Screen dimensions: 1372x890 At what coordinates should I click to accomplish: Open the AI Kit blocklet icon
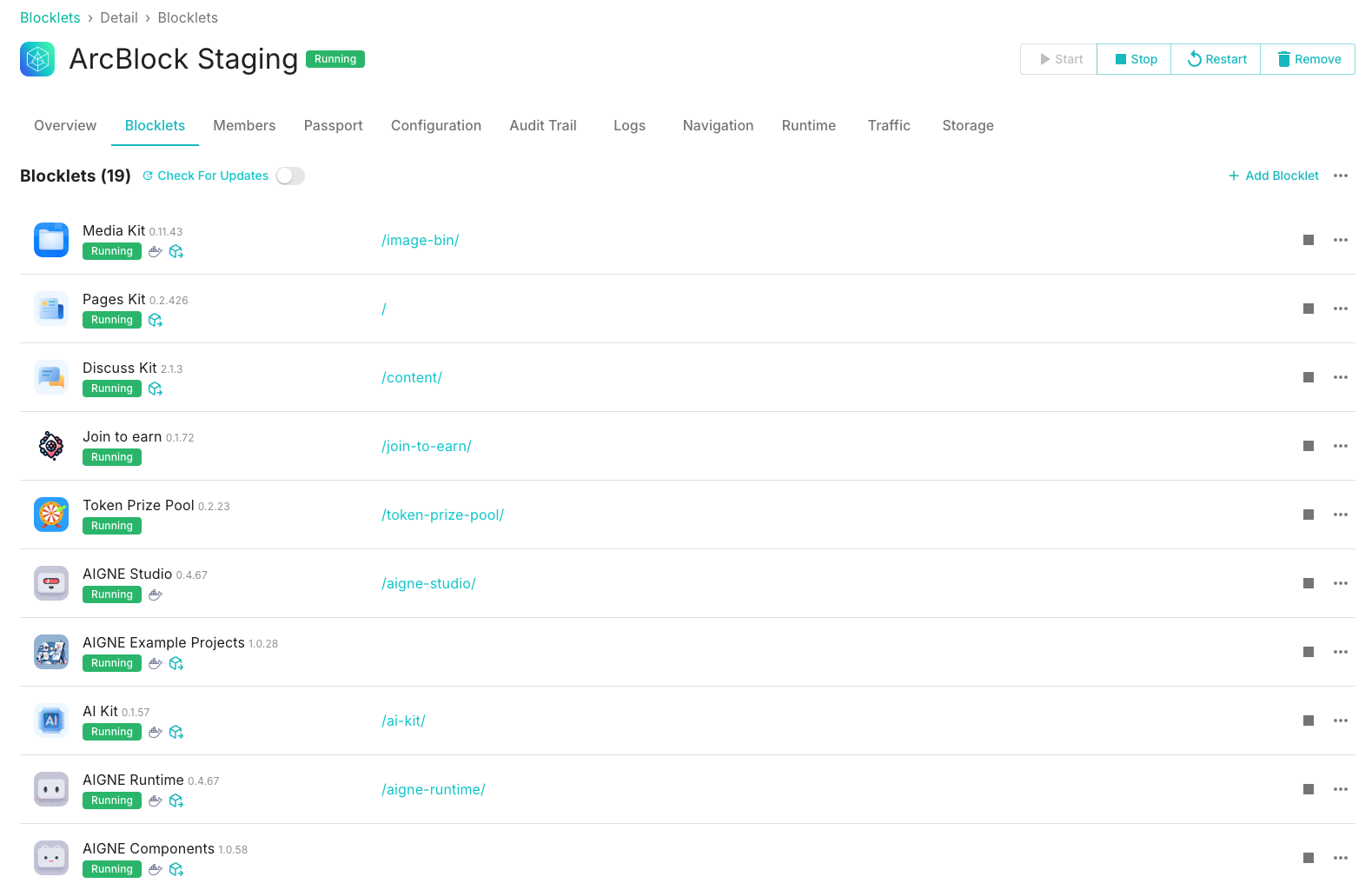click(x=51, y=721)
